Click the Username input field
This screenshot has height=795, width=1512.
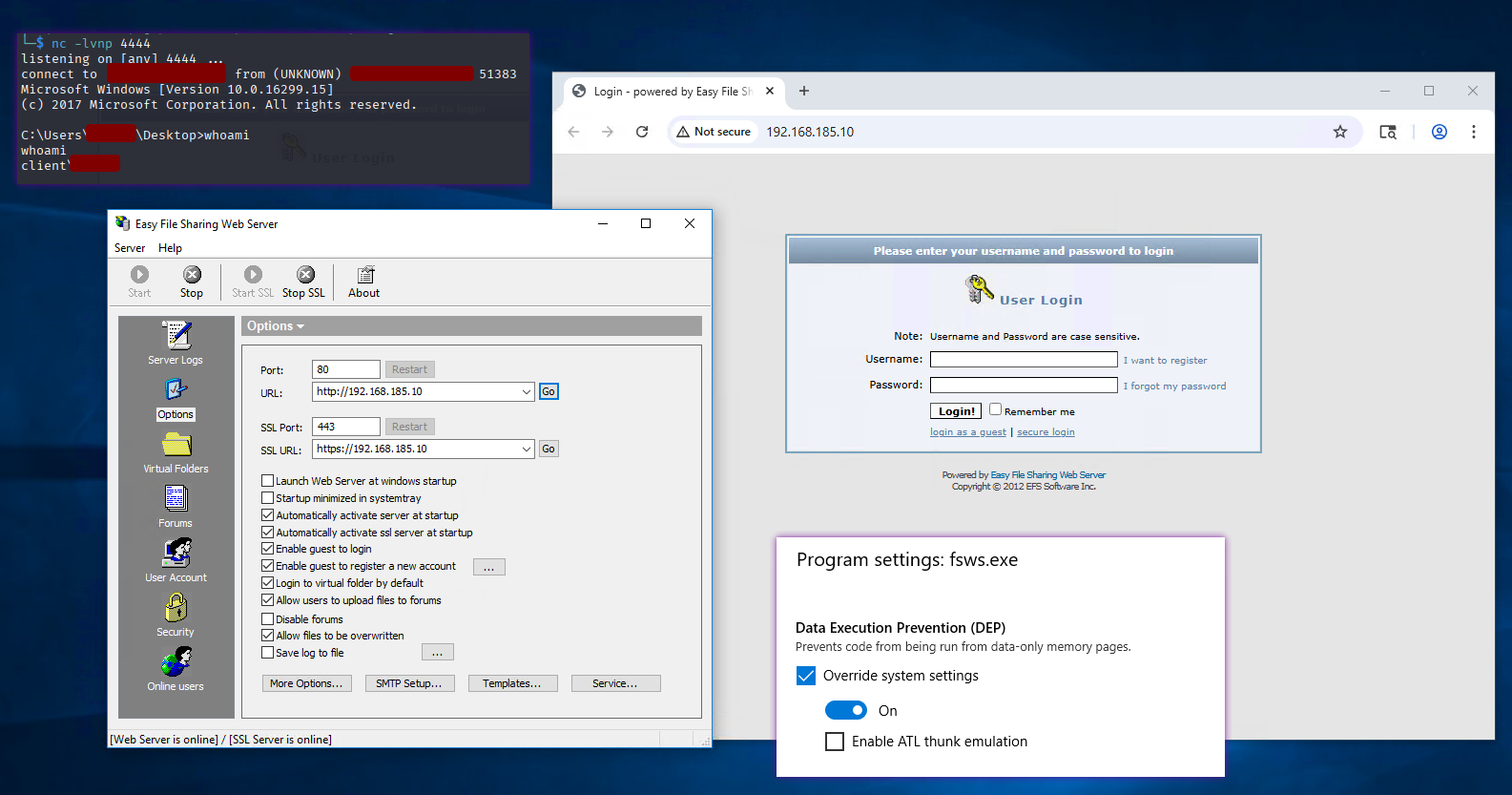pos(1024,360)
